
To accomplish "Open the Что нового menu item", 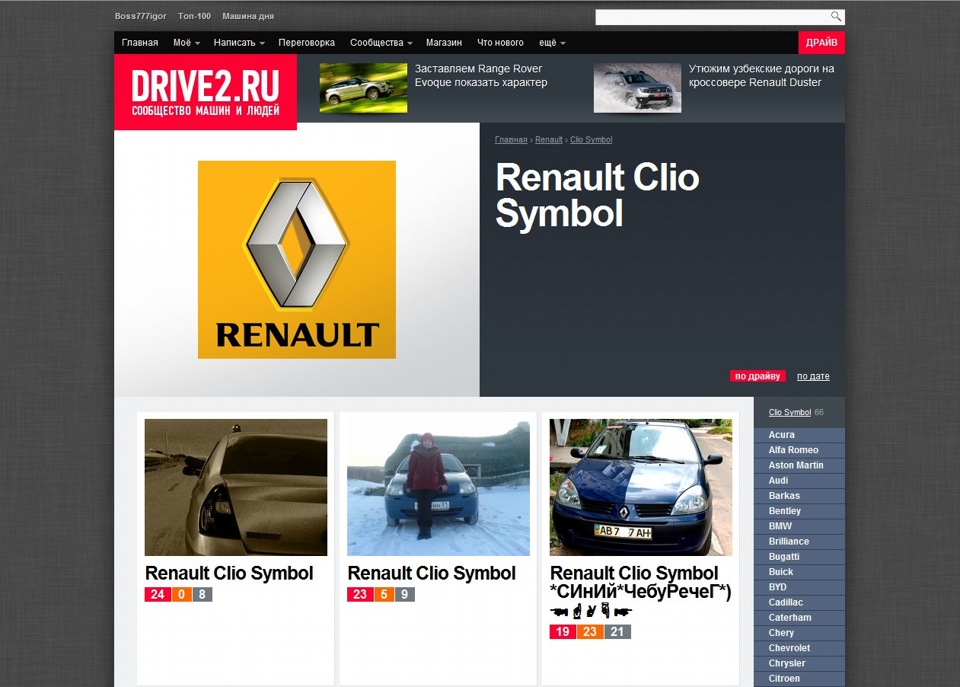I will click(x=500, y=43).
